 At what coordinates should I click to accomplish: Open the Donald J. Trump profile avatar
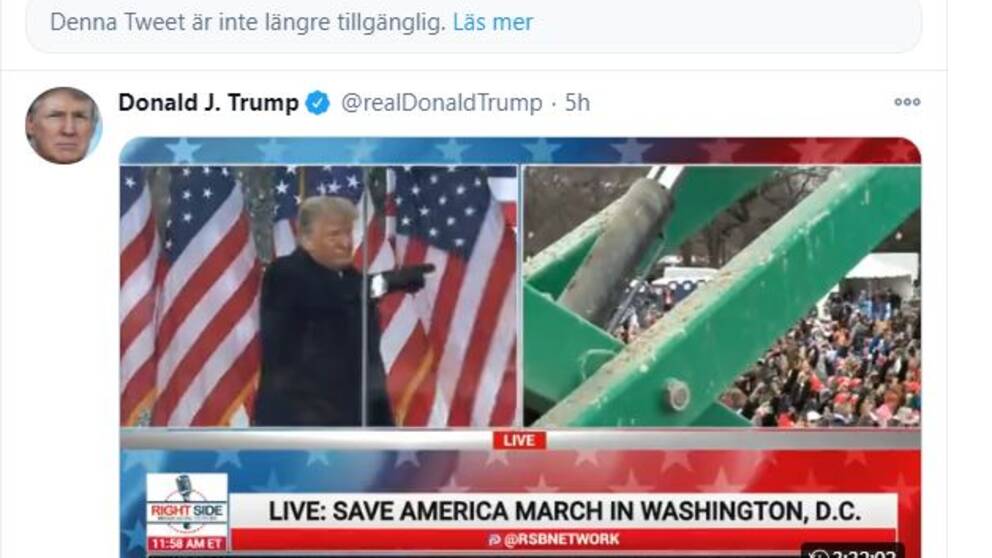(x=63, y=125)
